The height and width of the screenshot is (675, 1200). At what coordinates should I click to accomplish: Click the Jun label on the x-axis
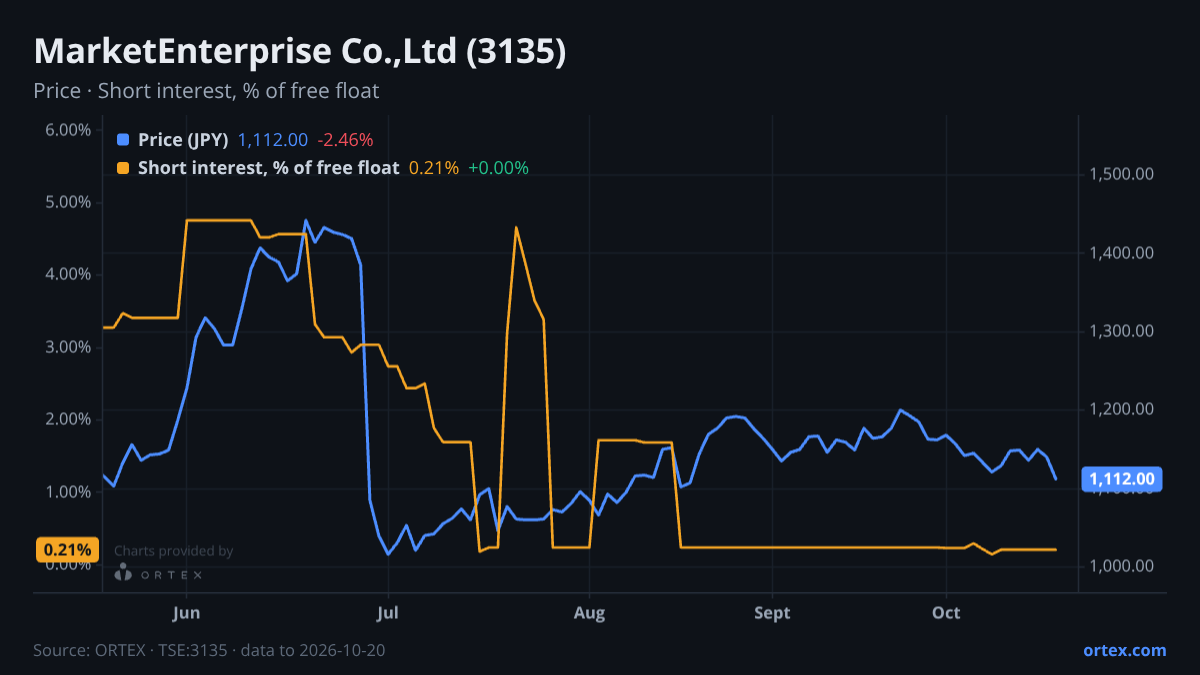187,612
